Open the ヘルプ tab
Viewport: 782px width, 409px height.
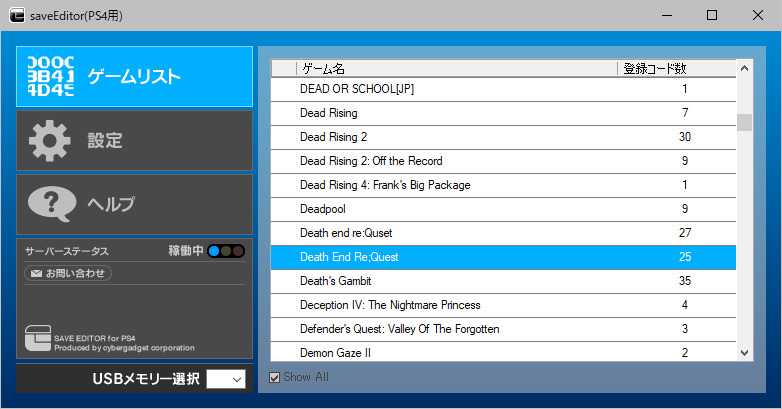(135, 204)
